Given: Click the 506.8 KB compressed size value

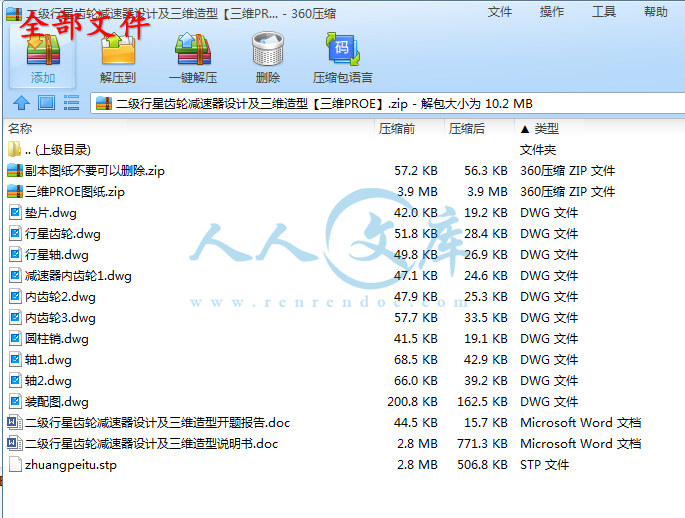Looking at the screenshot, I should tap(482, 464).
